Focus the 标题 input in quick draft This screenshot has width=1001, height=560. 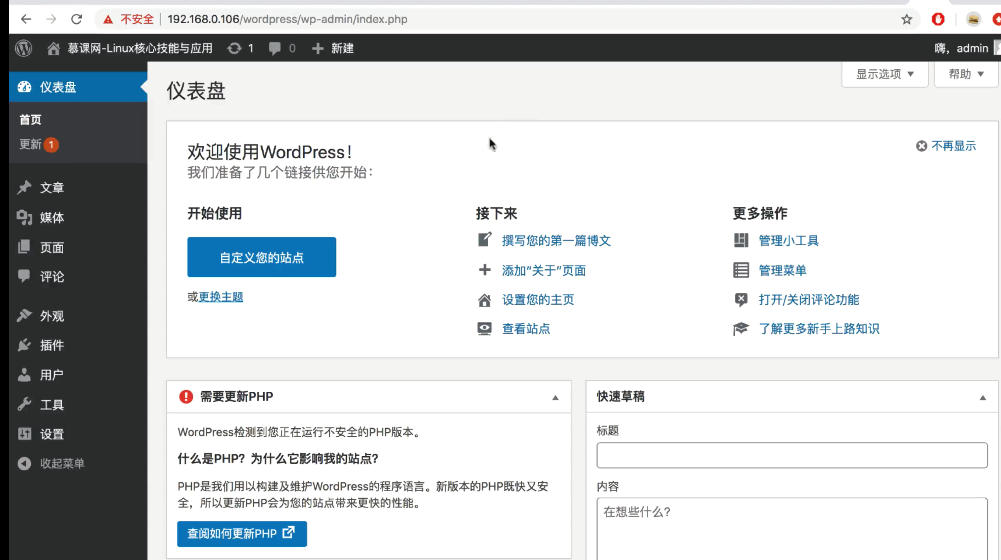(792, 455)
